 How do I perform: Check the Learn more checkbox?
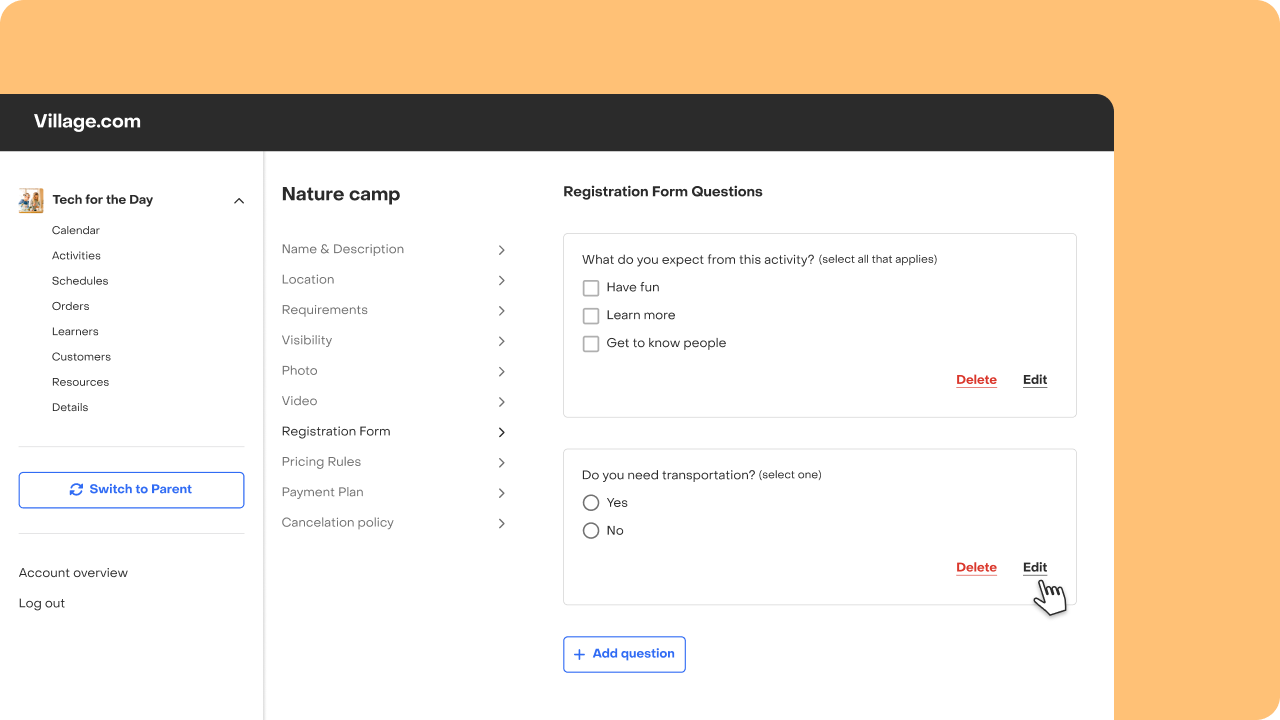(x=591, y=316)
